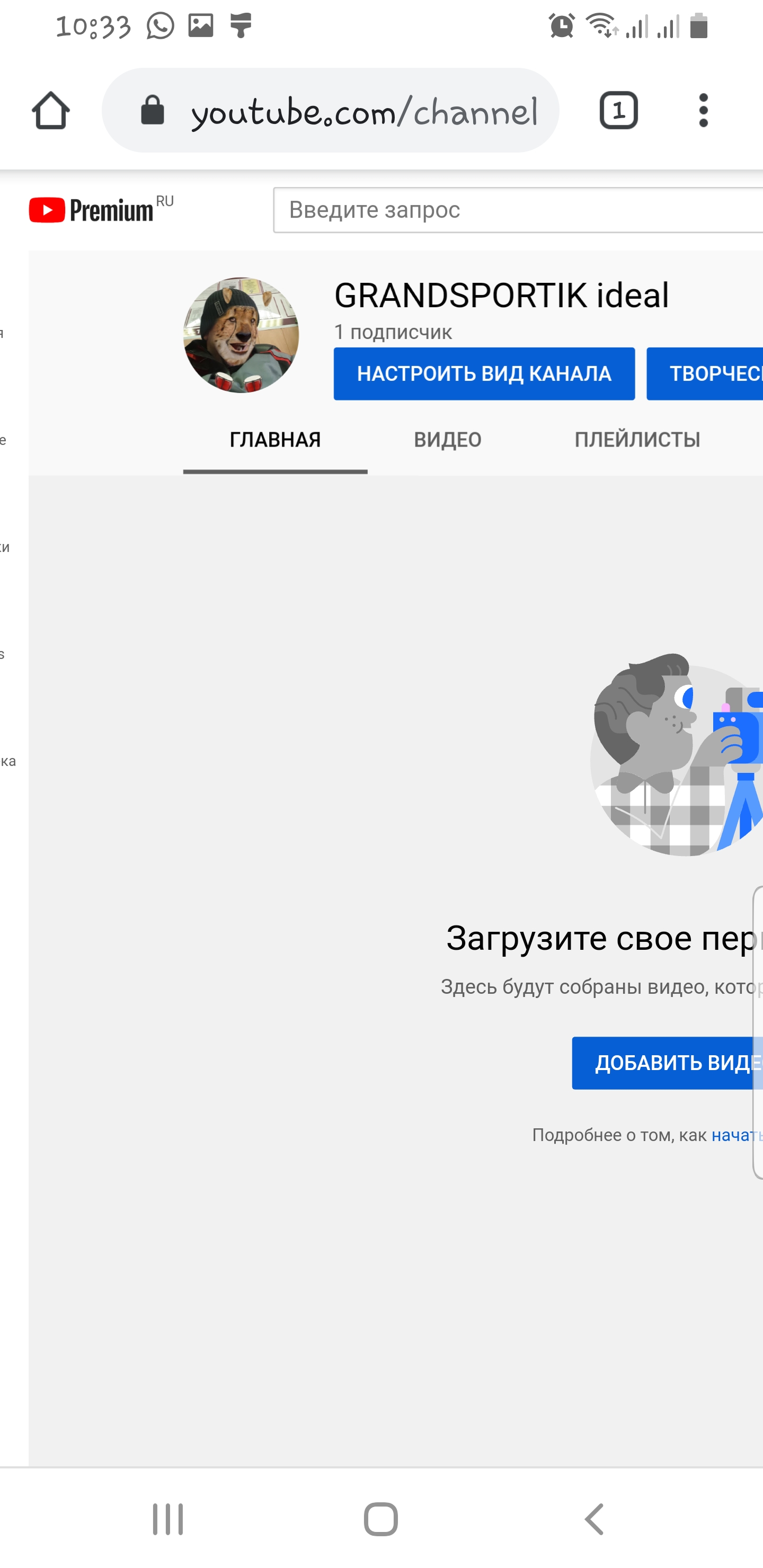
Task: Open the browser tab switcher showing 1
Action: [619, 111]
